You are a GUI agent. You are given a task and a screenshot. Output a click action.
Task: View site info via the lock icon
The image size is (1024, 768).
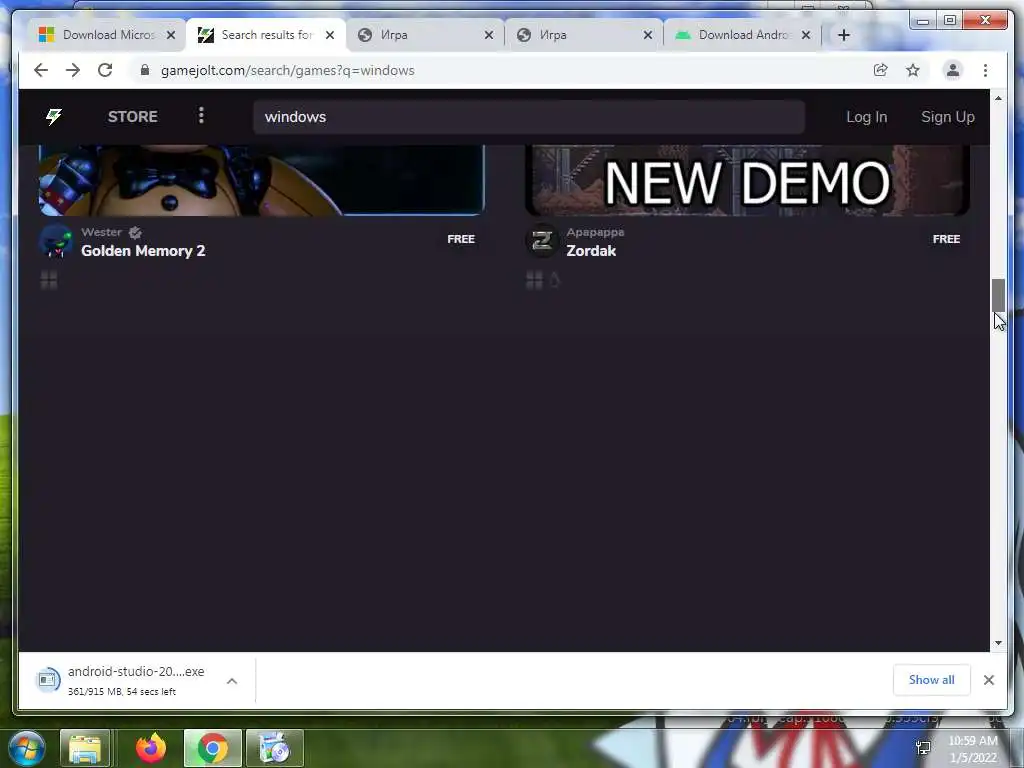[x=145, y=70]
